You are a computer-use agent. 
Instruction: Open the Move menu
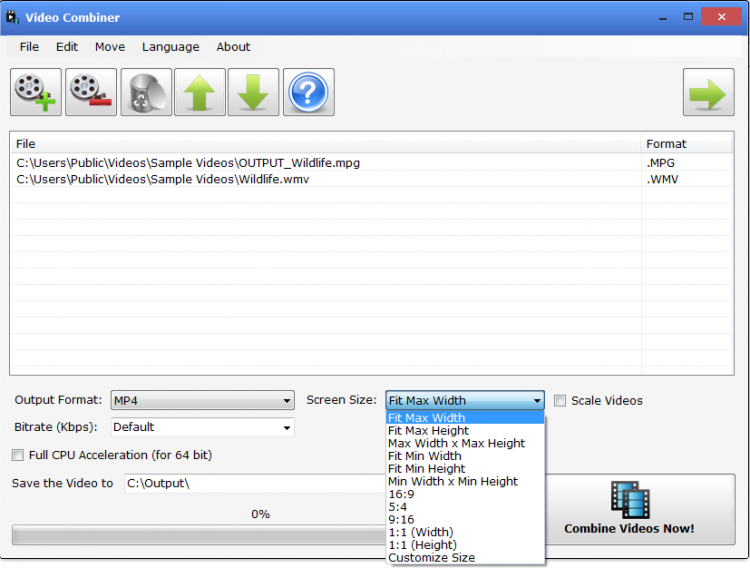(110, 47)
